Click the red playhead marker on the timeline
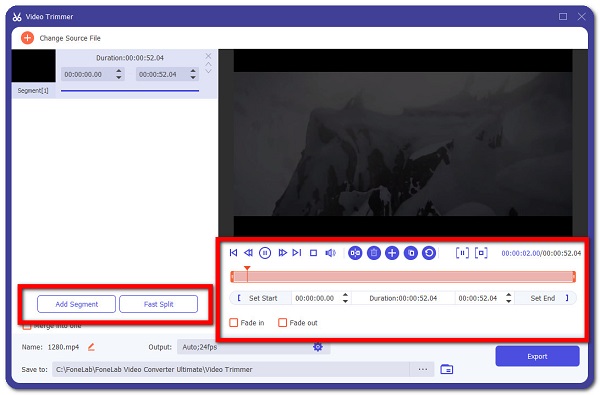Image resolution: width=600 pixels, height=395 pixels. (x=247, y=269)
